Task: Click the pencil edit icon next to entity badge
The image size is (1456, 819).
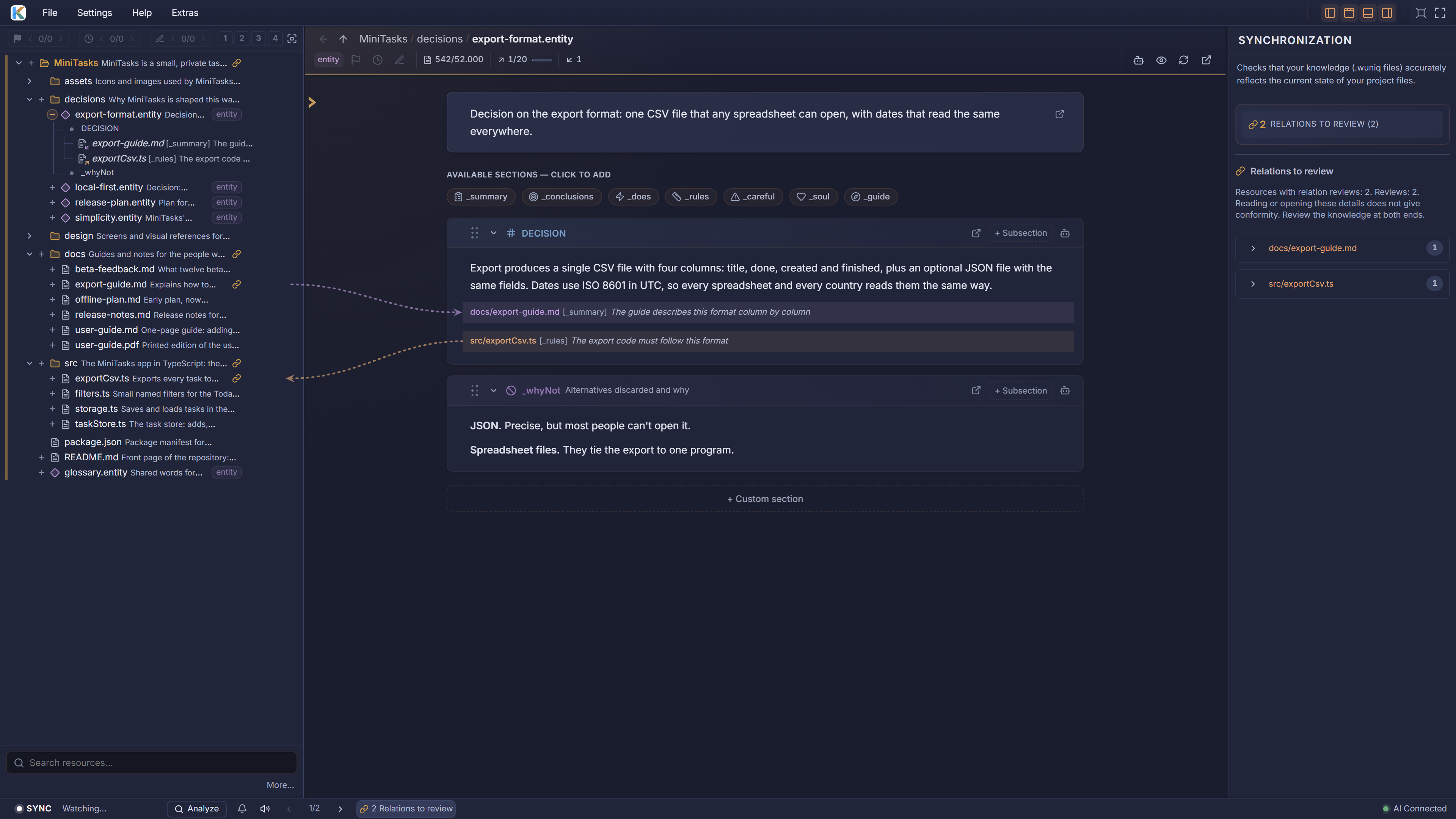Action: coord(400,60)
